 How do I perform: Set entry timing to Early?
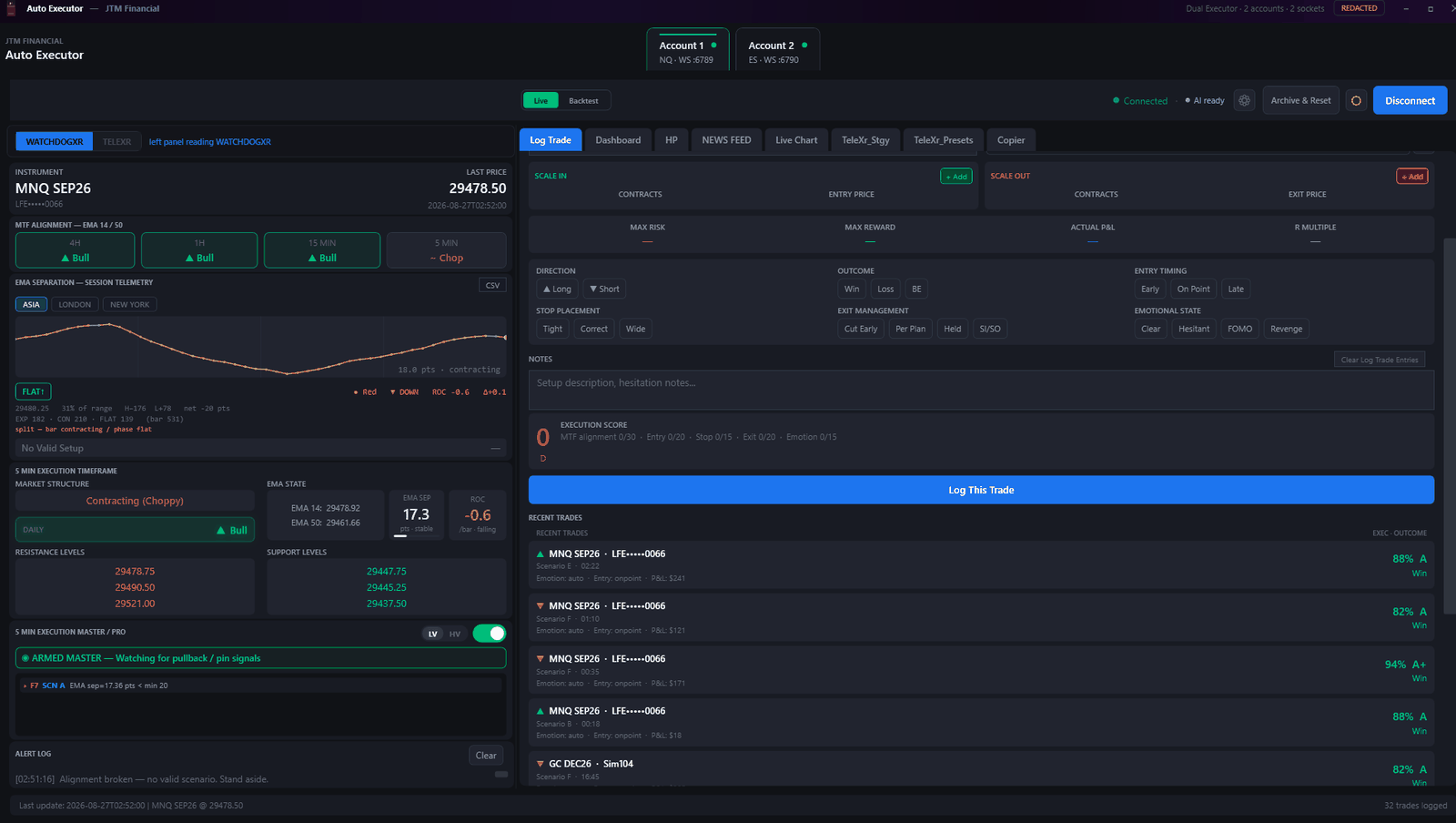1150,290
